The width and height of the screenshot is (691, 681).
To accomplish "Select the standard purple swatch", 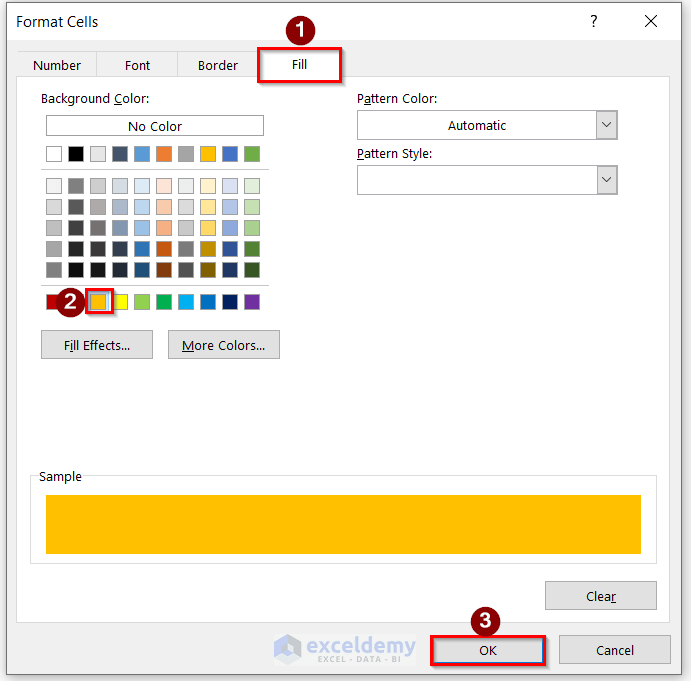I will [x=252, y=302].
